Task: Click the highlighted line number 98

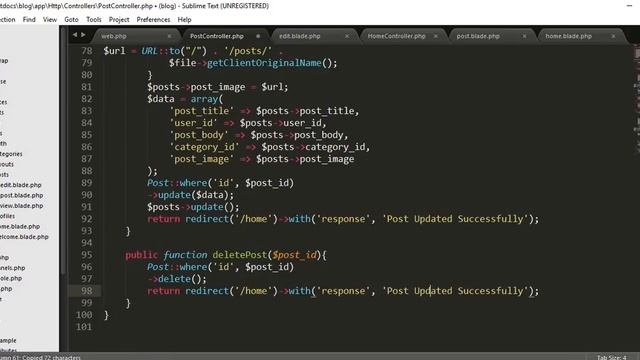Action: pos(87,291)
